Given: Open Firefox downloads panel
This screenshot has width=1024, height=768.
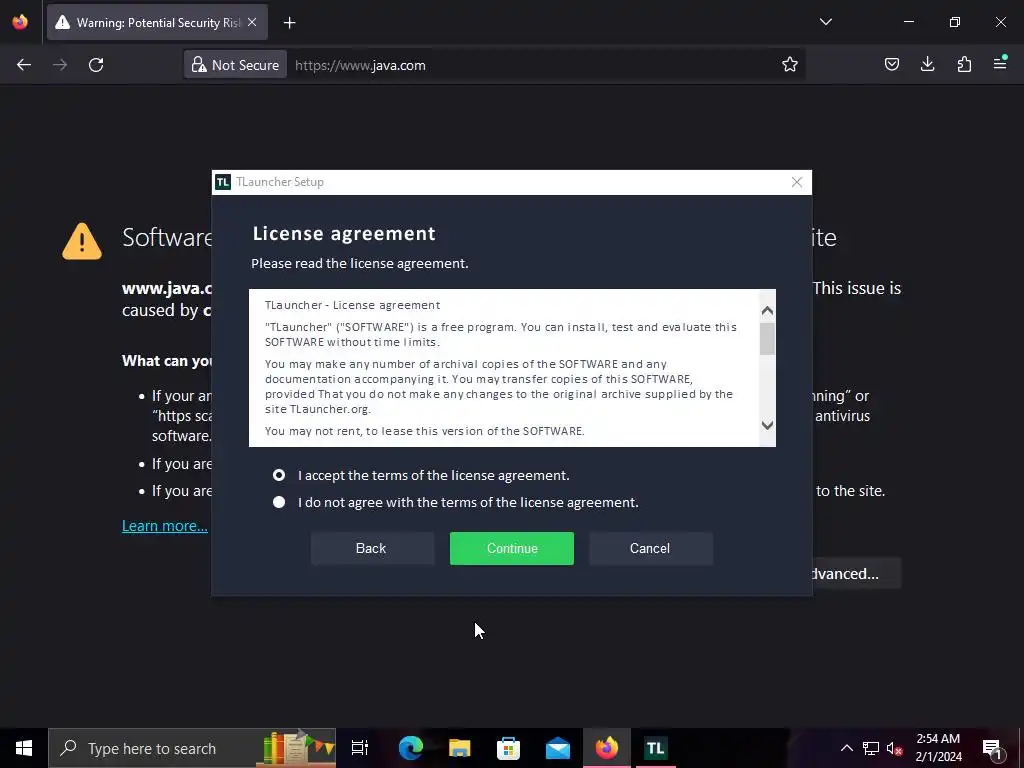Looking at the screenshot, I should coord(927,64).
